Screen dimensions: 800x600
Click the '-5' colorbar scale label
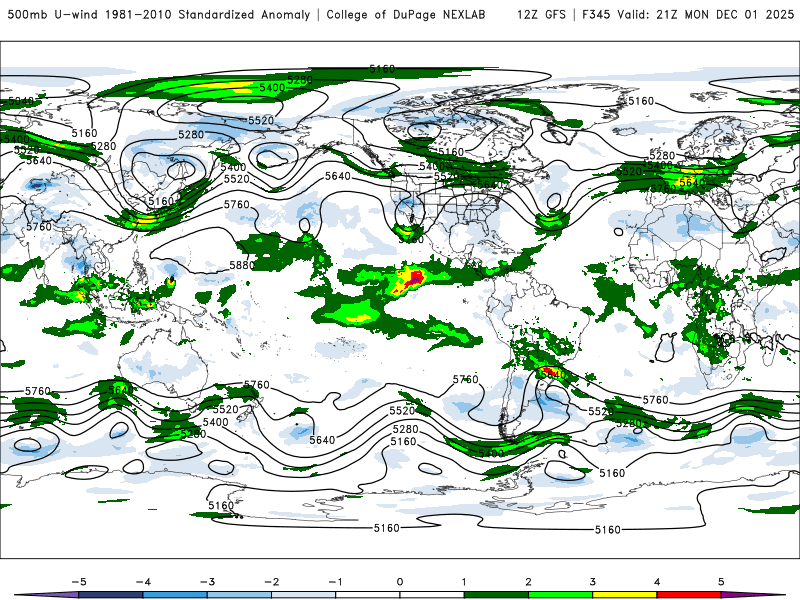pos(79,582)
